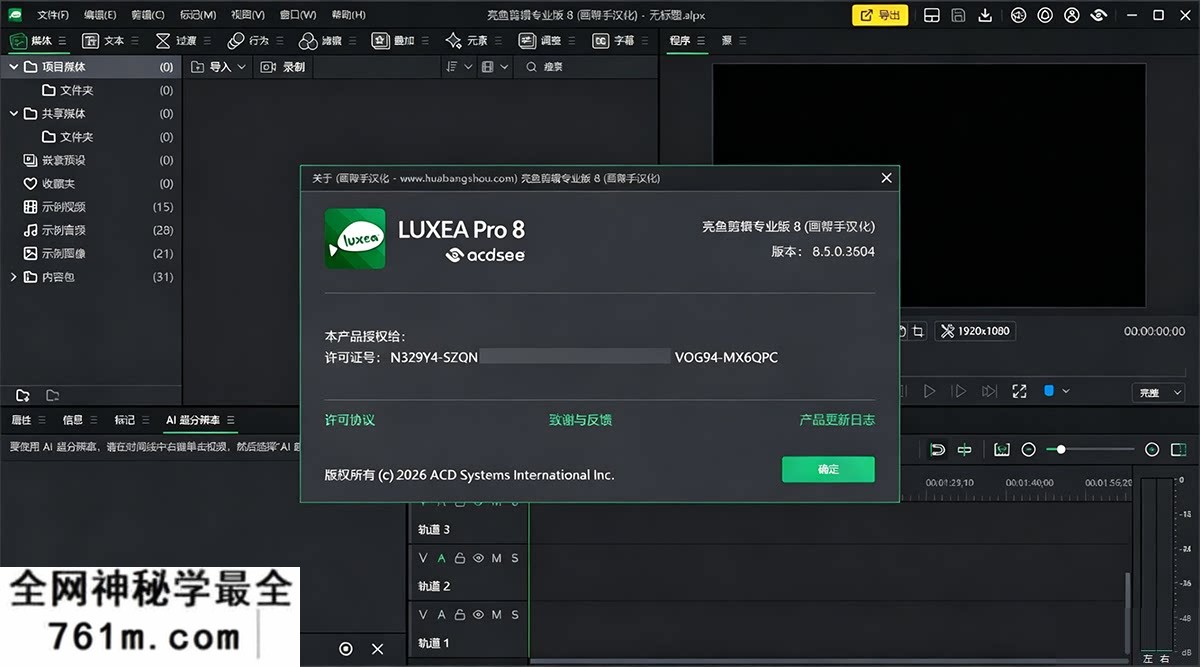Viewport: 1200px width, 667px height.
Task: Click the layout switch icon in title bar
Action: tap(931, 15)
